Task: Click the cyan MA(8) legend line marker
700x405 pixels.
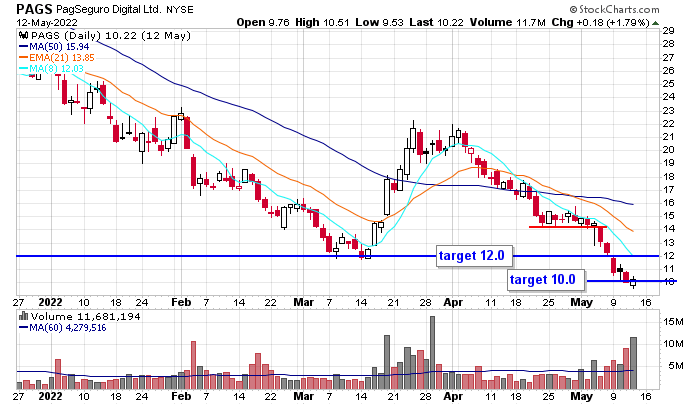Action: 23,69
